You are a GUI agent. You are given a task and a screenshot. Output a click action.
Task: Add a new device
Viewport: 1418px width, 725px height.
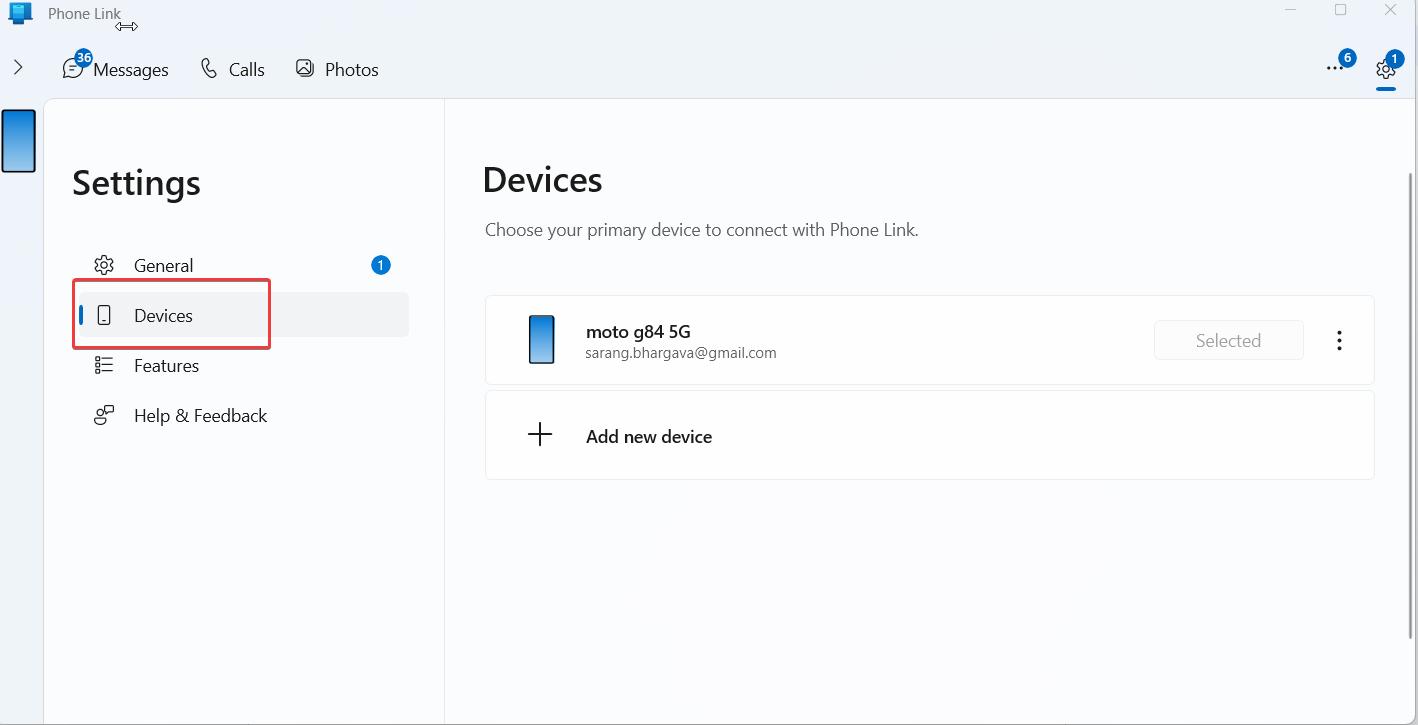(x=648, y=436)
